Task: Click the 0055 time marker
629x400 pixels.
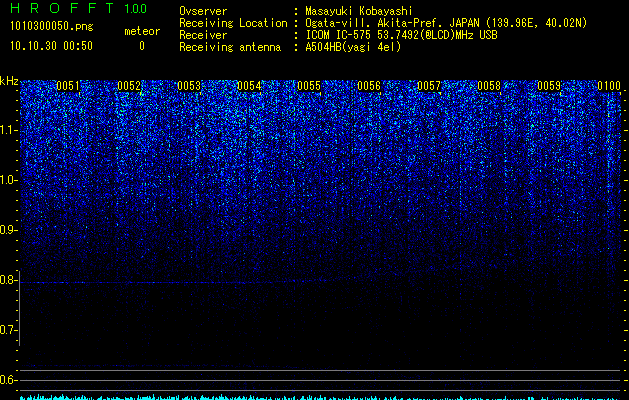Action: click(x=309, y=86)
